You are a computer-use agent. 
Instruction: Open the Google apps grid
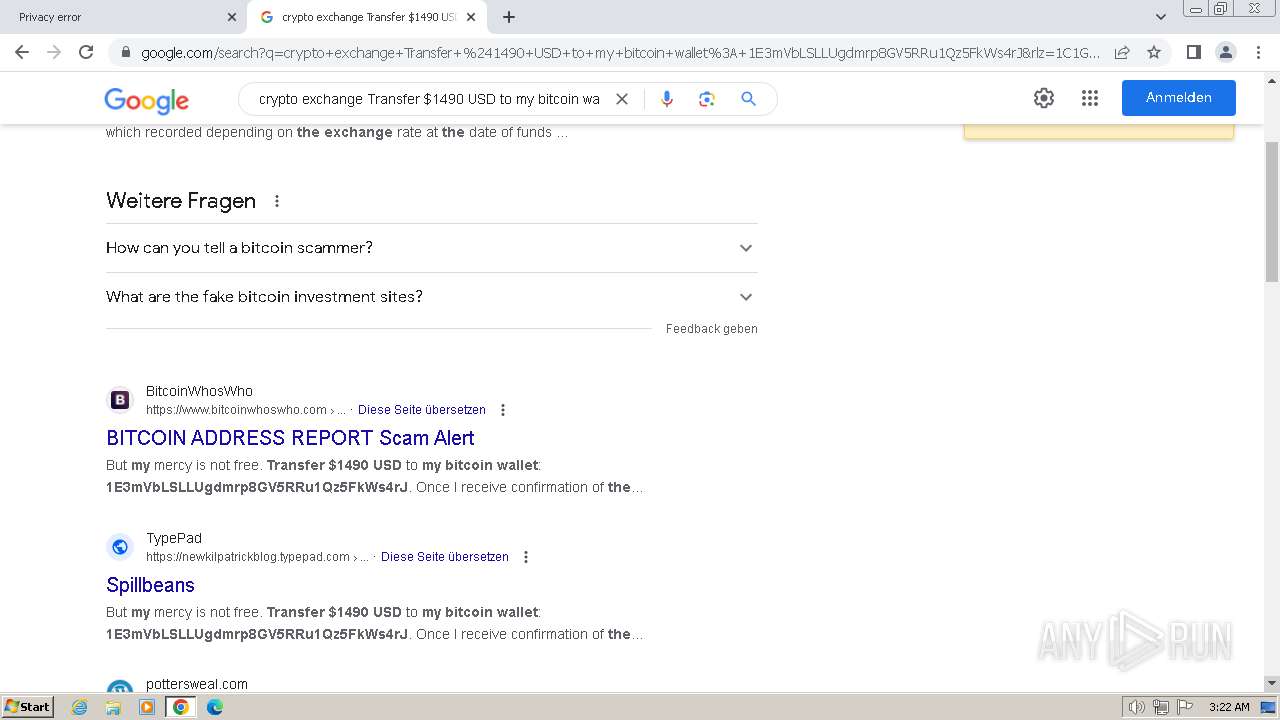point(1090,98)
